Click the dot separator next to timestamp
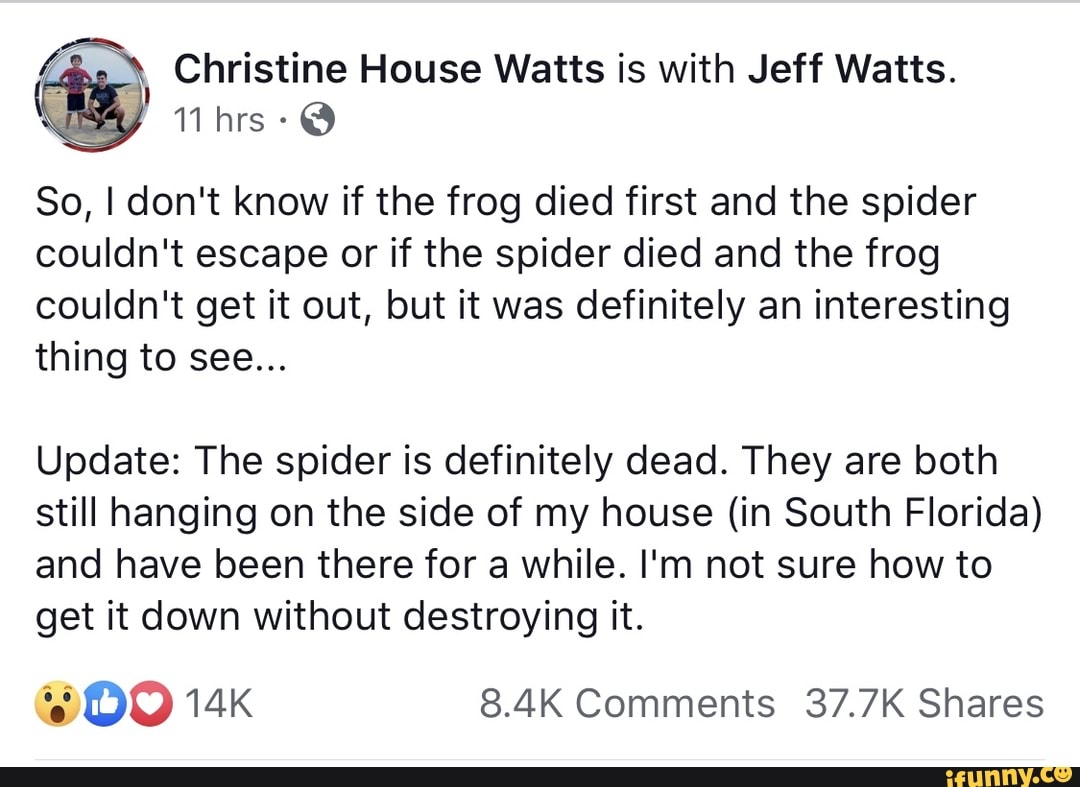 (284, 119)
